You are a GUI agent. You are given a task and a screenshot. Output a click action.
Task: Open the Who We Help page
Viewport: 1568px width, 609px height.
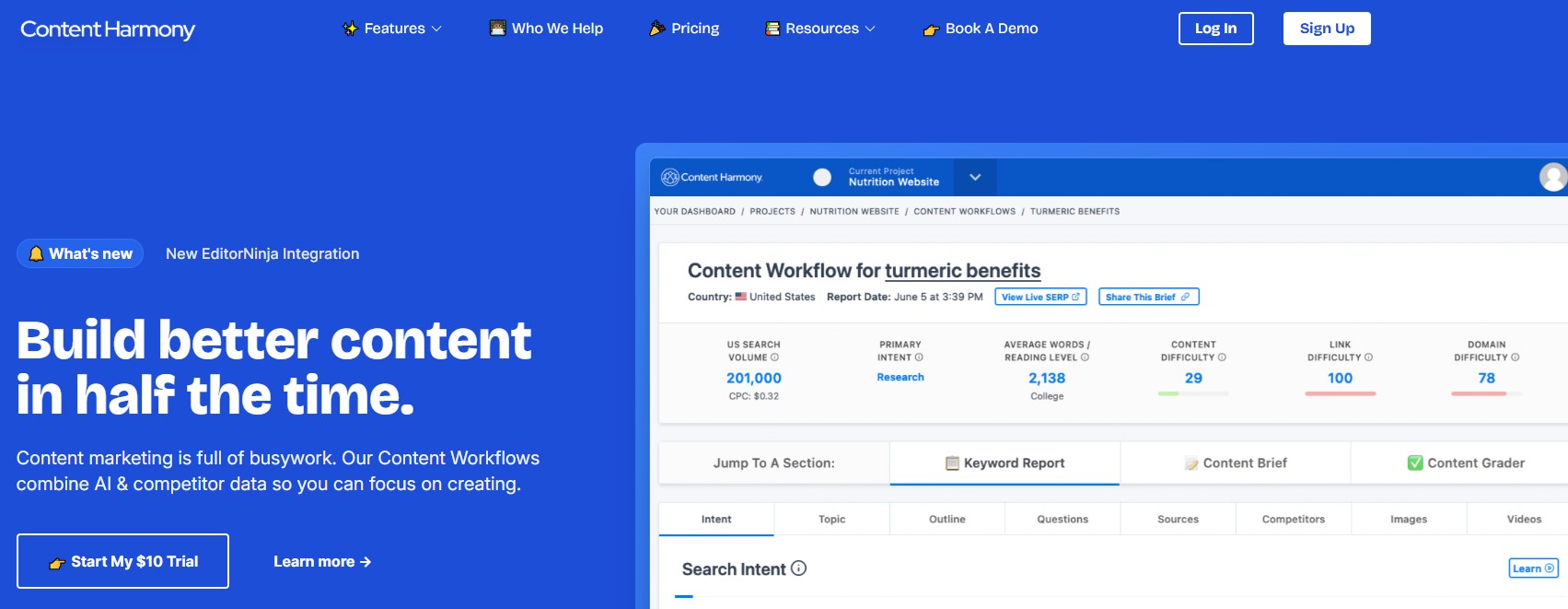[x=546, y=29]
